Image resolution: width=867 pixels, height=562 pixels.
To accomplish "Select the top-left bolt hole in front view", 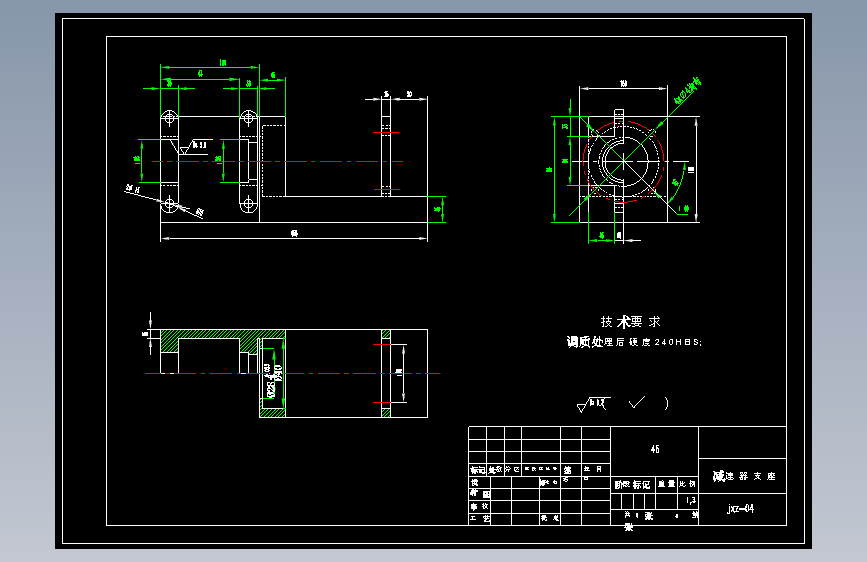I will click(x=170, y=118).
